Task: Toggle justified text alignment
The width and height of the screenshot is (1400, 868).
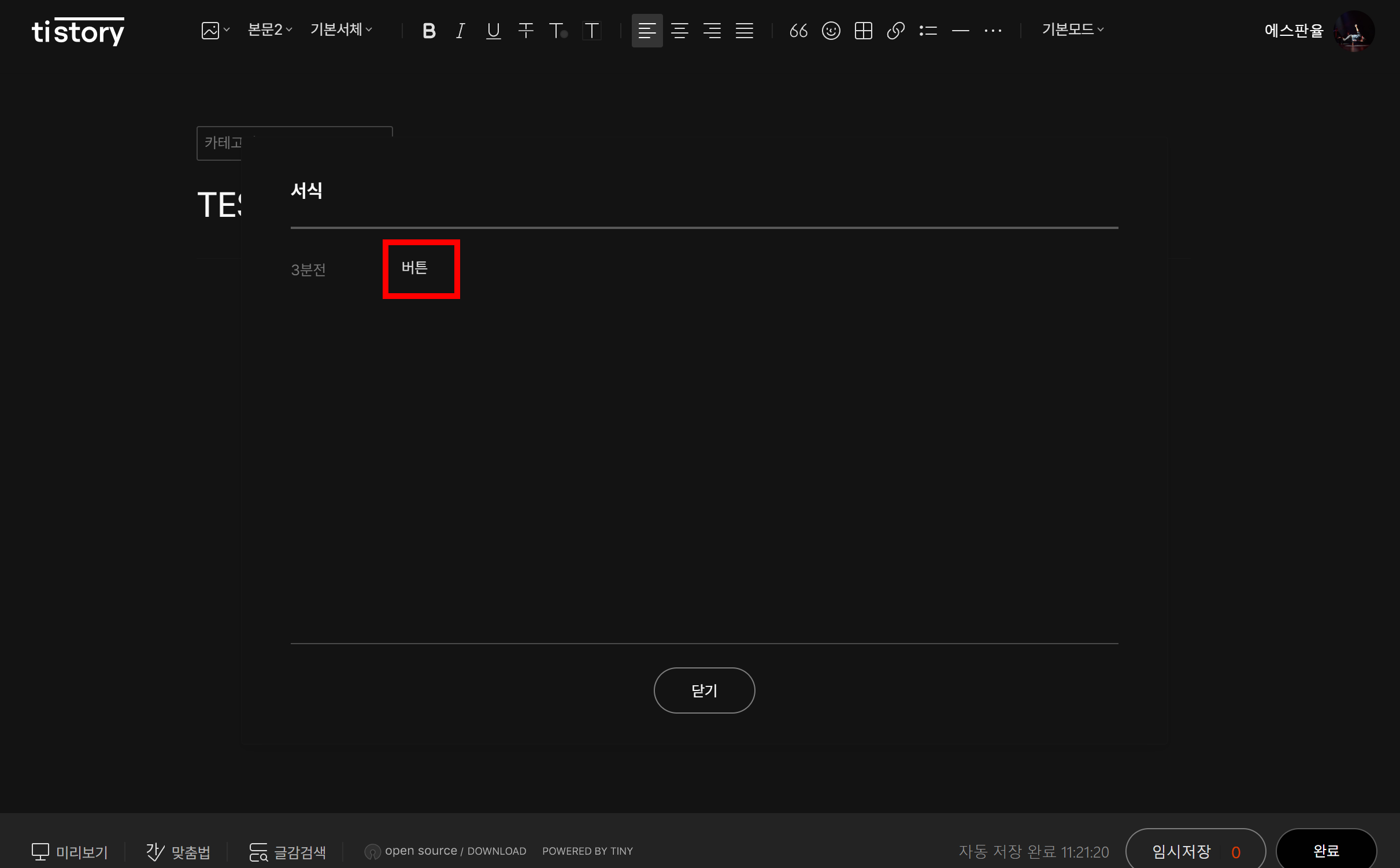Action: click(x=744, y=31)
